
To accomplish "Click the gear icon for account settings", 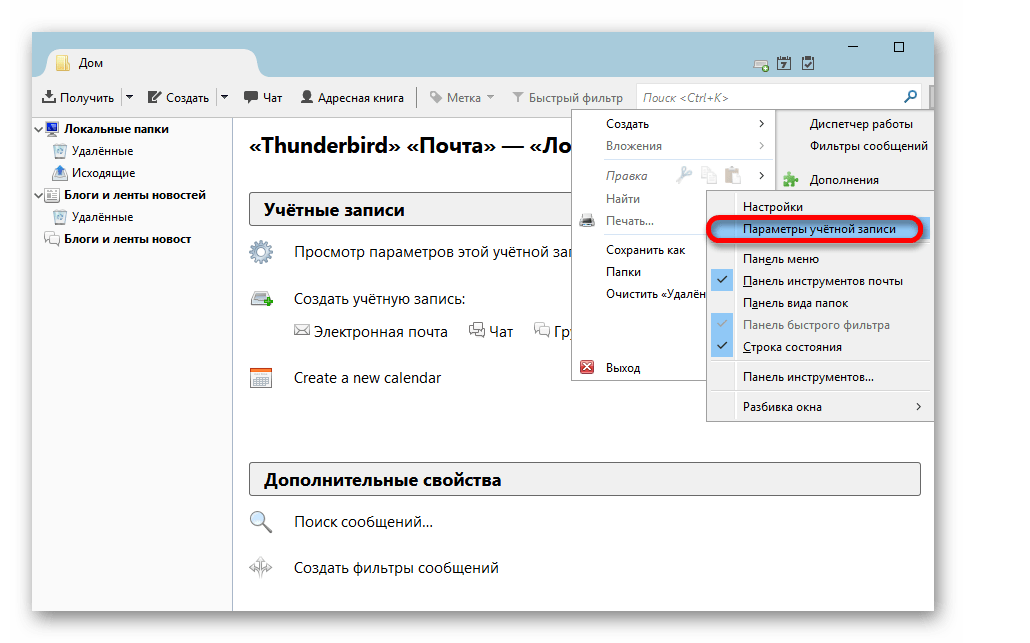I will coord(261,251).
